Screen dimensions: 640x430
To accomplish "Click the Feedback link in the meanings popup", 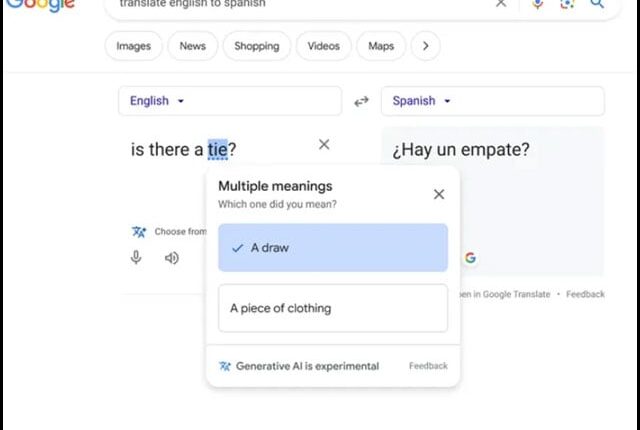I will 428,366.
